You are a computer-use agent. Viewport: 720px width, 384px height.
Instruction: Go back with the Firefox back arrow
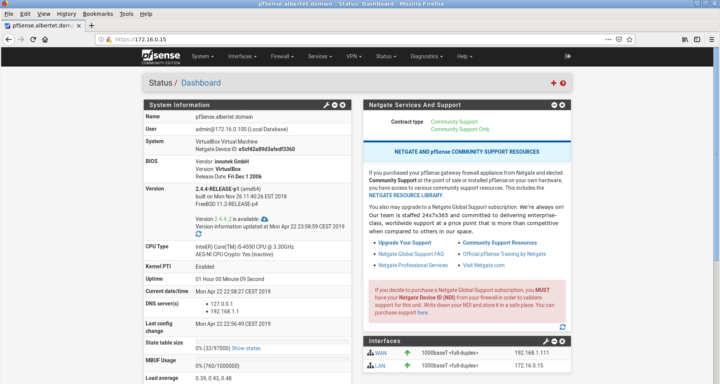click(8, 40)
